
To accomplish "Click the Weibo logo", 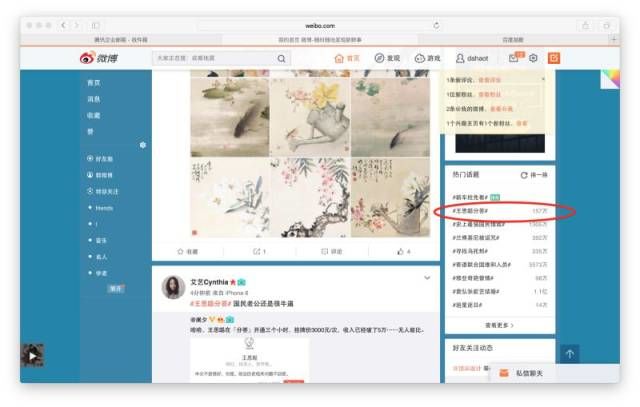I will tap(99, 58).
